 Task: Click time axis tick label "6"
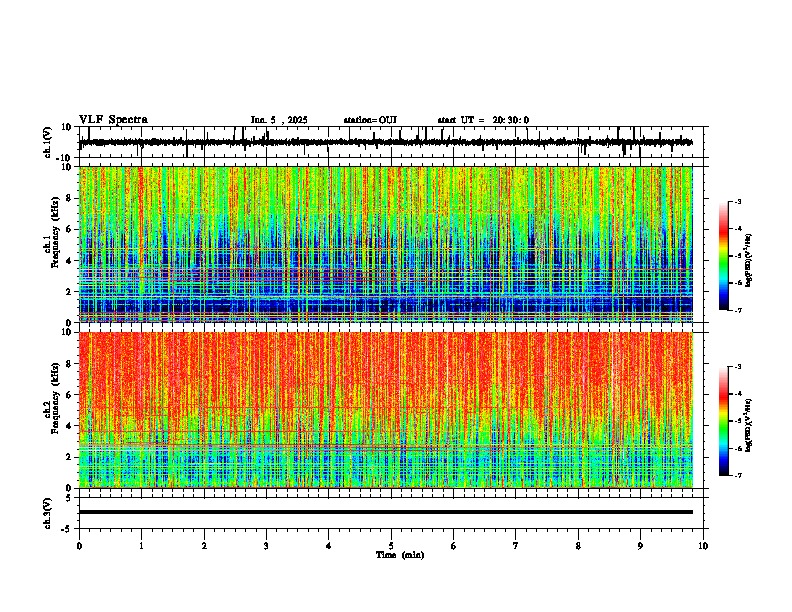[x=453, y=546]
